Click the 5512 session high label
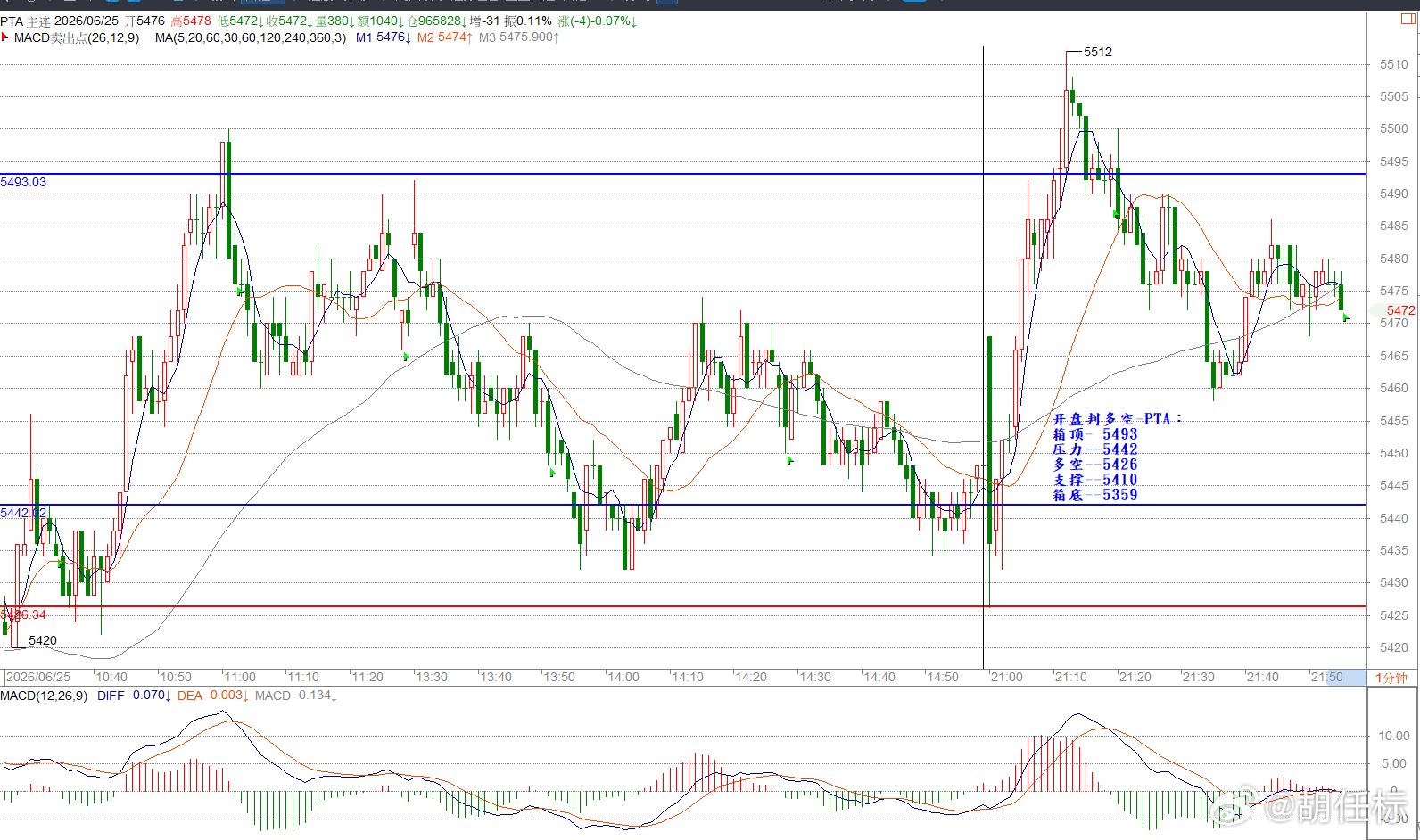 pyautogui.click(x=1098, y=52)
